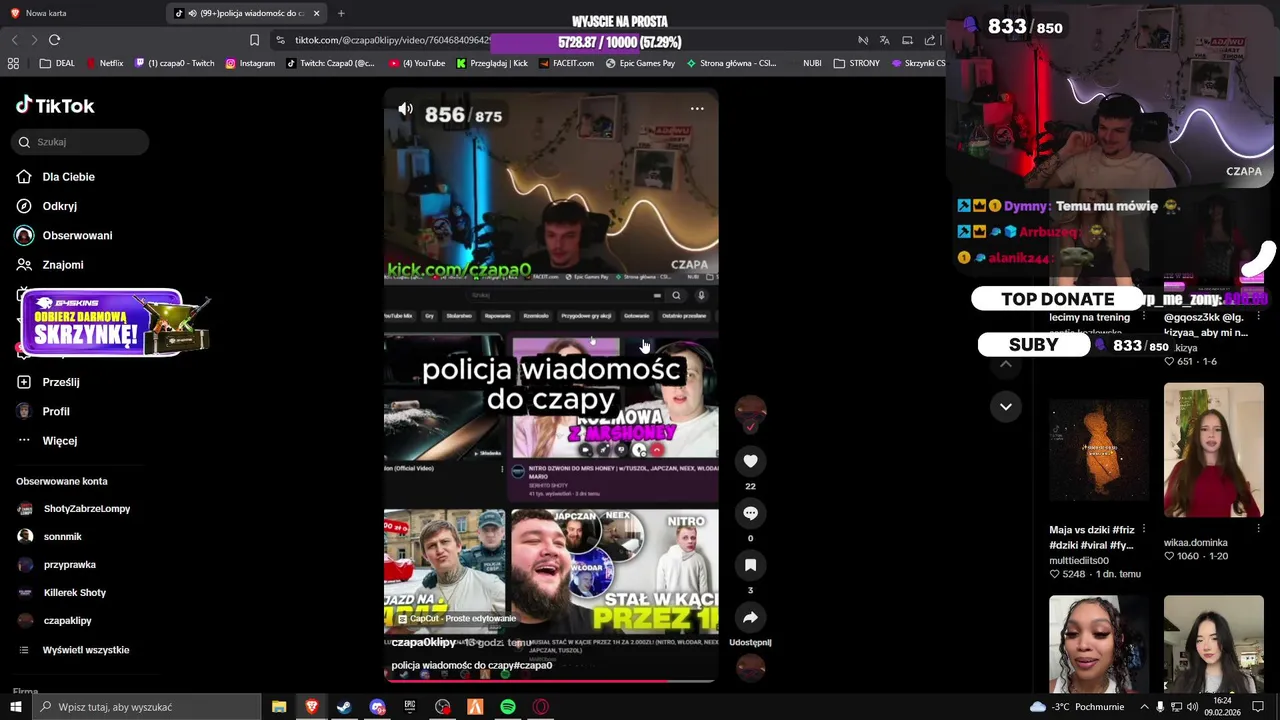Open the Odkryj page
1280x720 pixels.
click(59, 206)
